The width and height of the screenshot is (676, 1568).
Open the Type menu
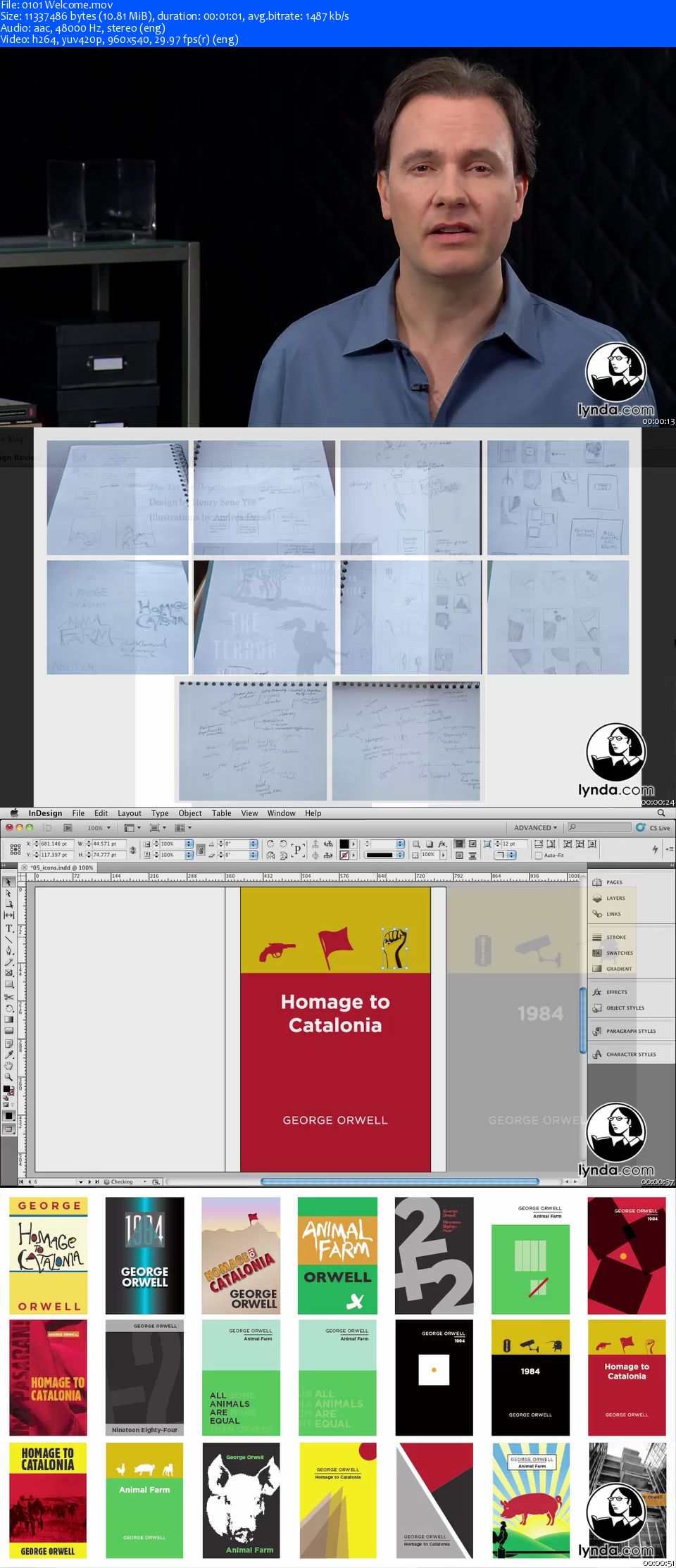tap(160, 813)
